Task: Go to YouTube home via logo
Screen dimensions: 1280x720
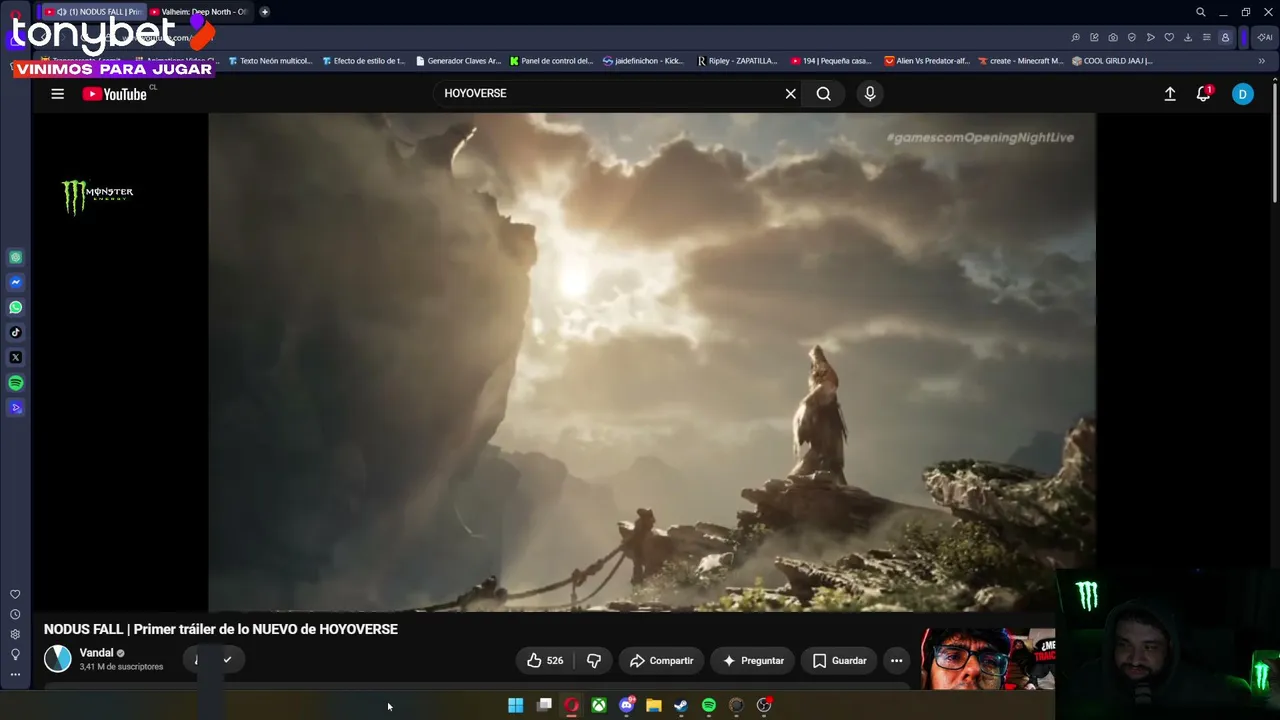Action: [115, 94]
